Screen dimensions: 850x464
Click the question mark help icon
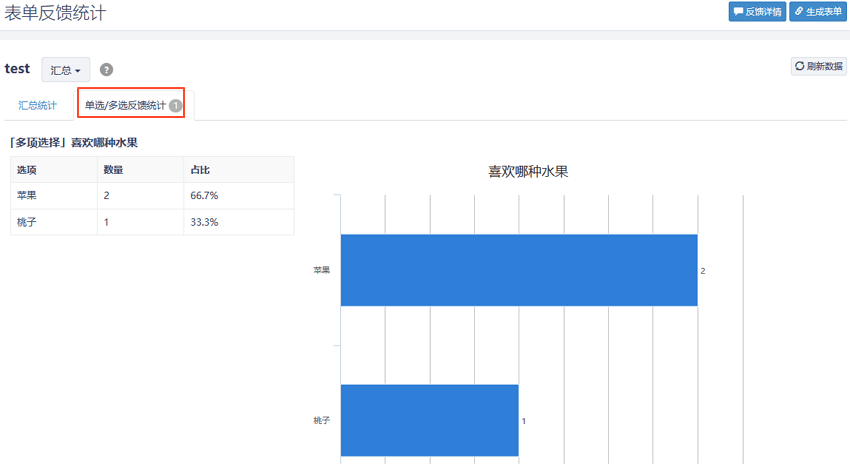click(x=106, y=69)
